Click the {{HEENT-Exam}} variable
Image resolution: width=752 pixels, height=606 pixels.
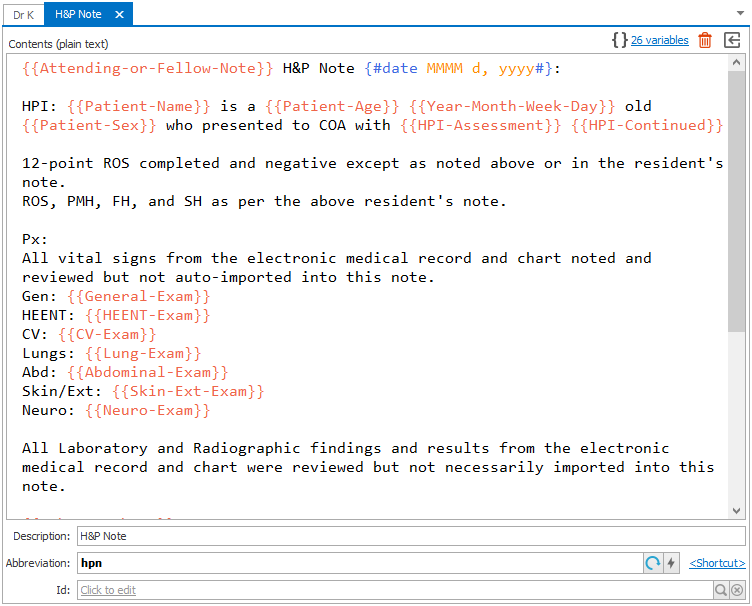(x=148, y=315)
